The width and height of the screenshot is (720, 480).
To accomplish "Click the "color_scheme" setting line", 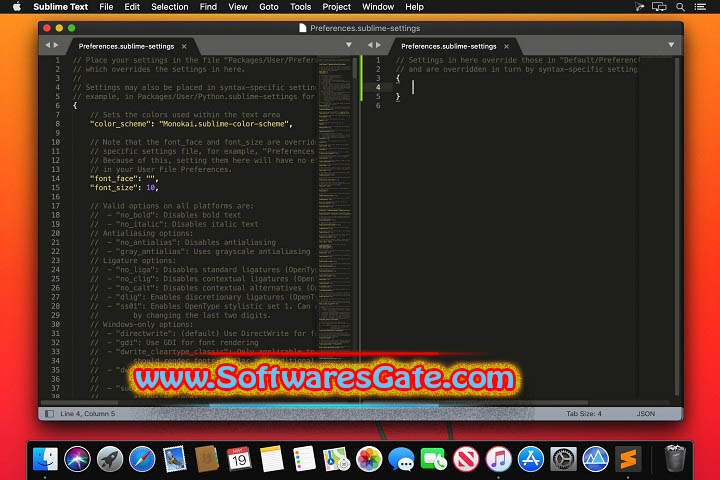I will (191, 124).
